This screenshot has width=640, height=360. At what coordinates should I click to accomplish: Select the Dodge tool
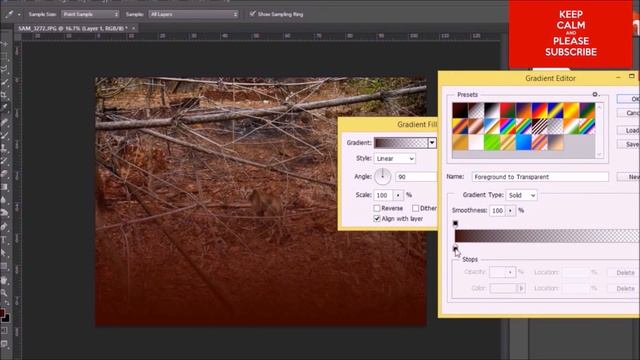(x=4, y=213)
